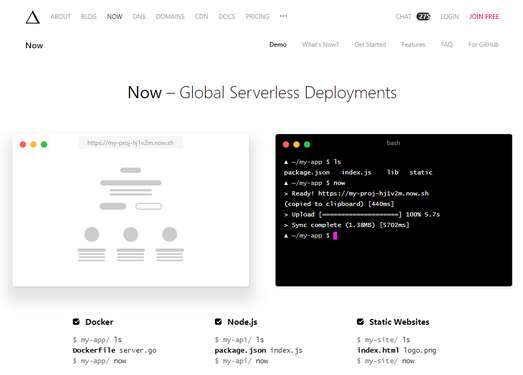Open the DNS page

(139, 16)
